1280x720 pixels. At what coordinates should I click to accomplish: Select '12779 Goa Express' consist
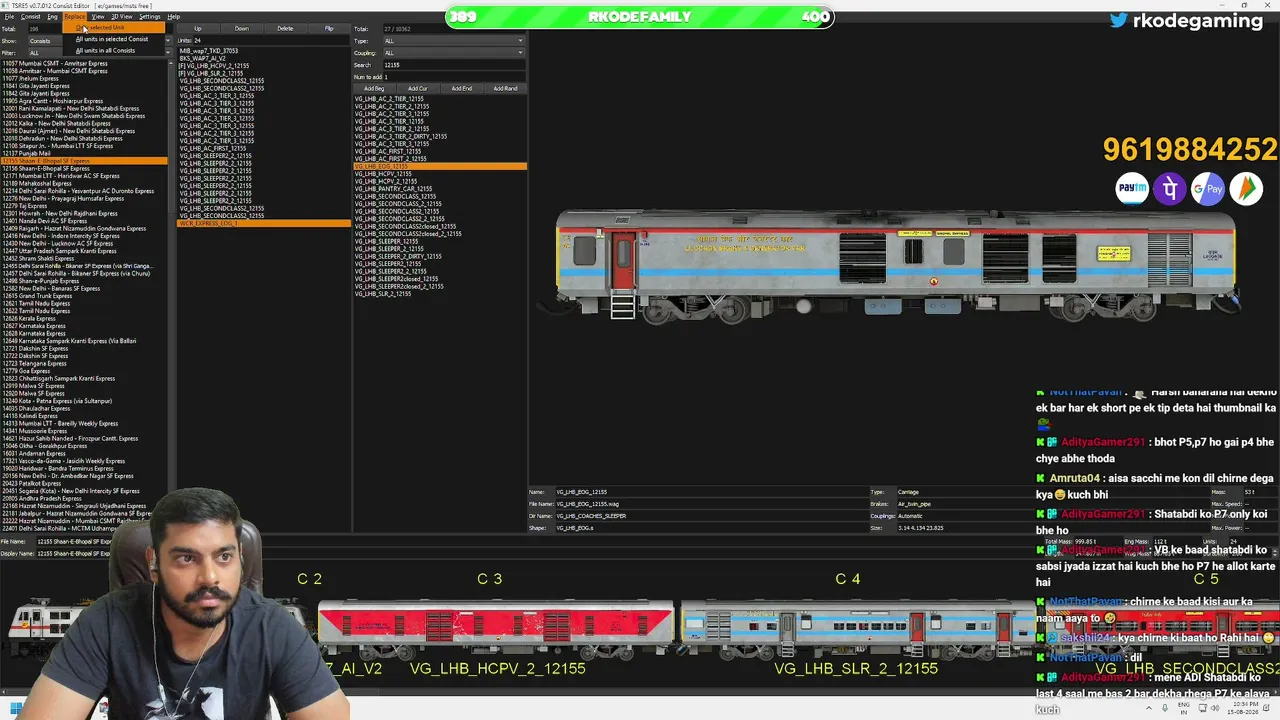point(27,371)
